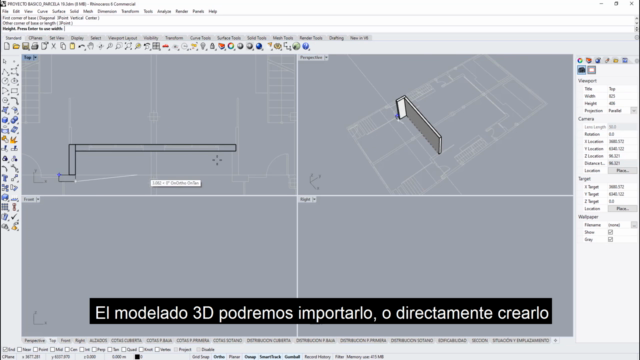
Task: Open the Top viewport title dropdown arrow
Action: 35,58
